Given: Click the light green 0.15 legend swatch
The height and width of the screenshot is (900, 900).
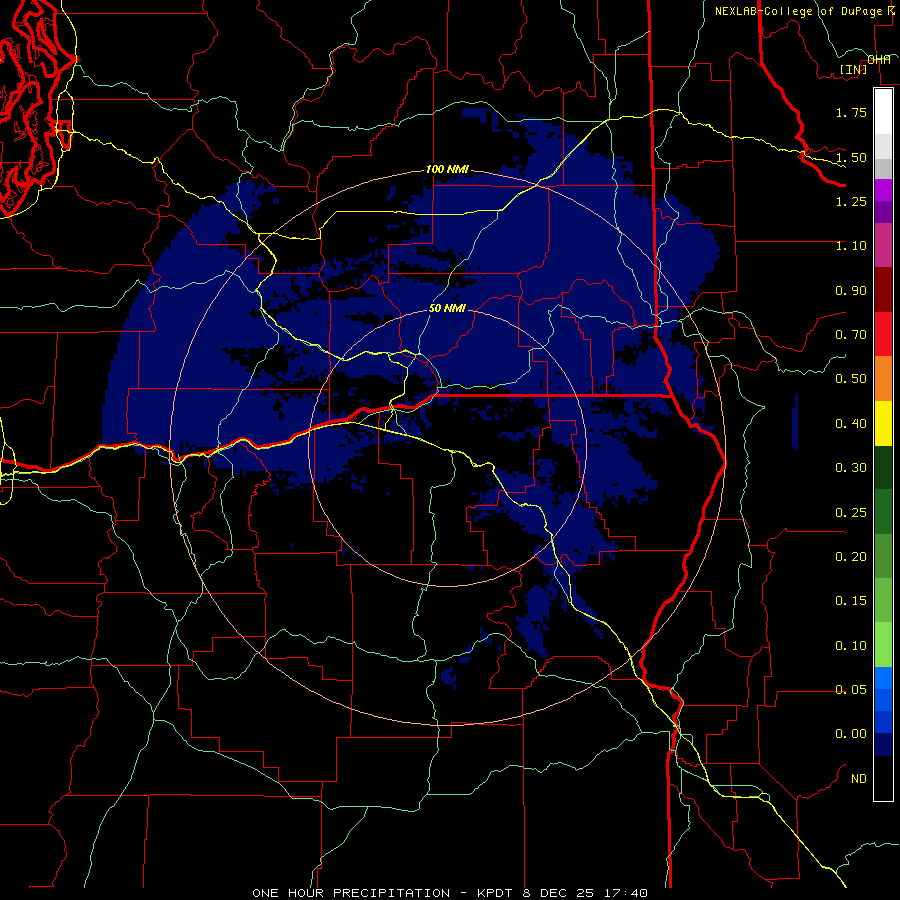Looking at the screenshot, I should point(883,600).
